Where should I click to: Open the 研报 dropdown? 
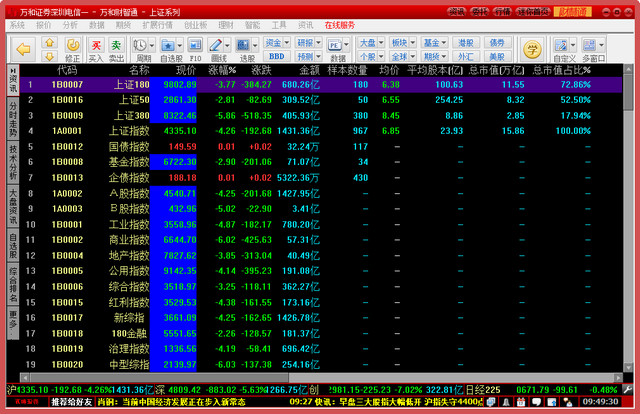309,42
